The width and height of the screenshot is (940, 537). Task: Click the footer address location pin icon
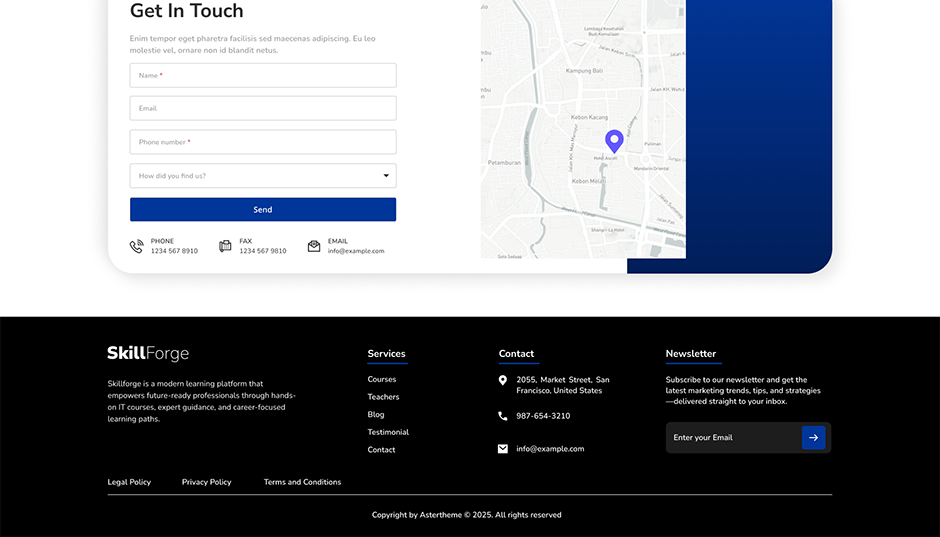[503, 380]
